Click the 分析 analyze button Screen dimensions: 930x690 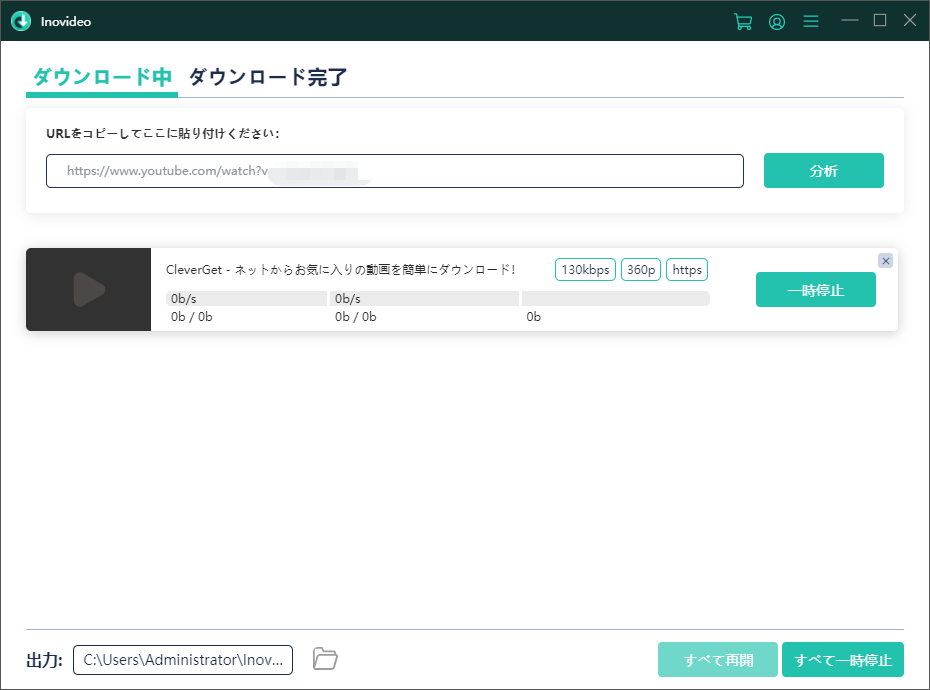click(x=823, y=171)
